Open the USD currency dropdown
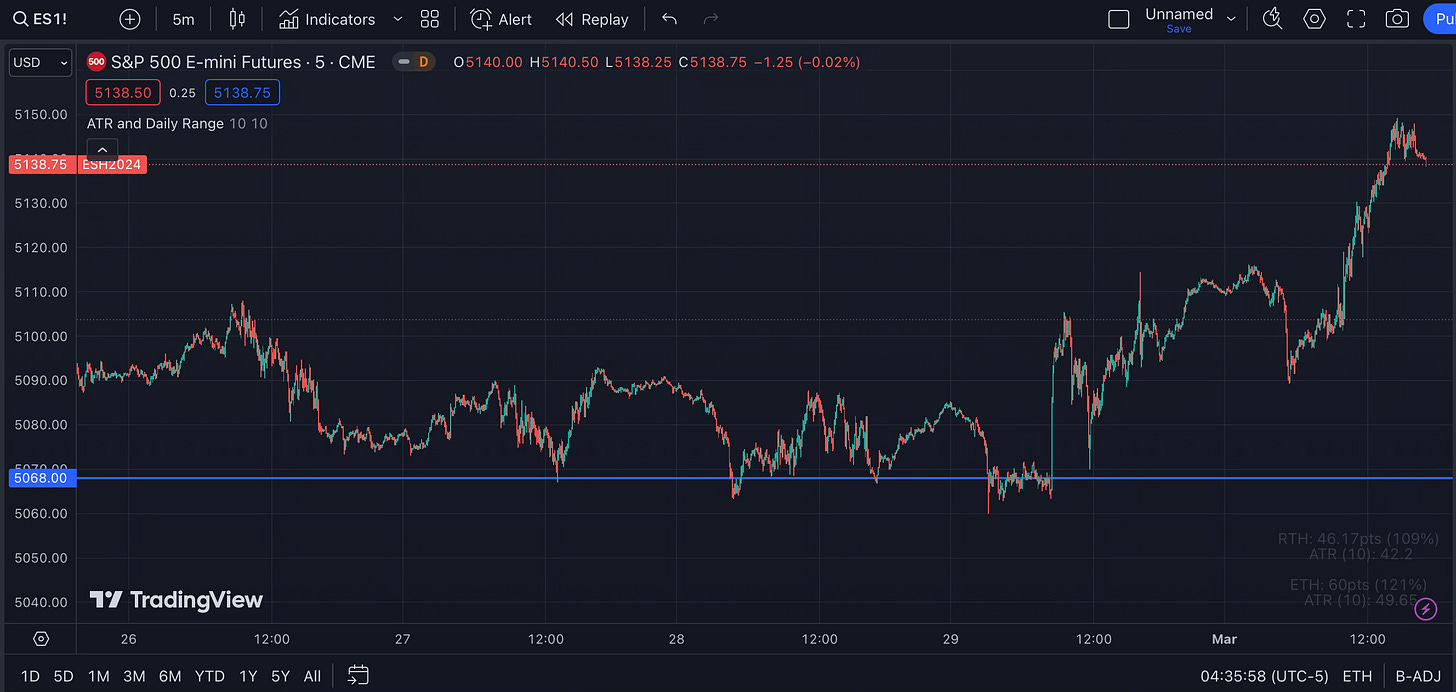Viewport: 1456px width, 692px height. point(40,63)
